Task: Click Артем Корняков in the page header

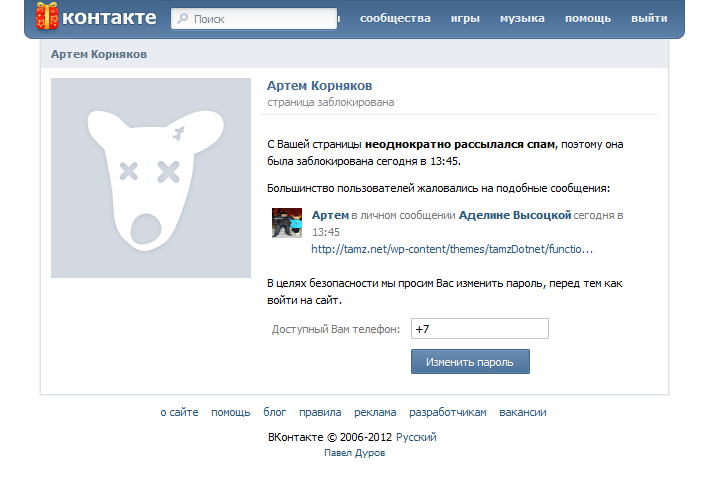Action: coord(99,54)
